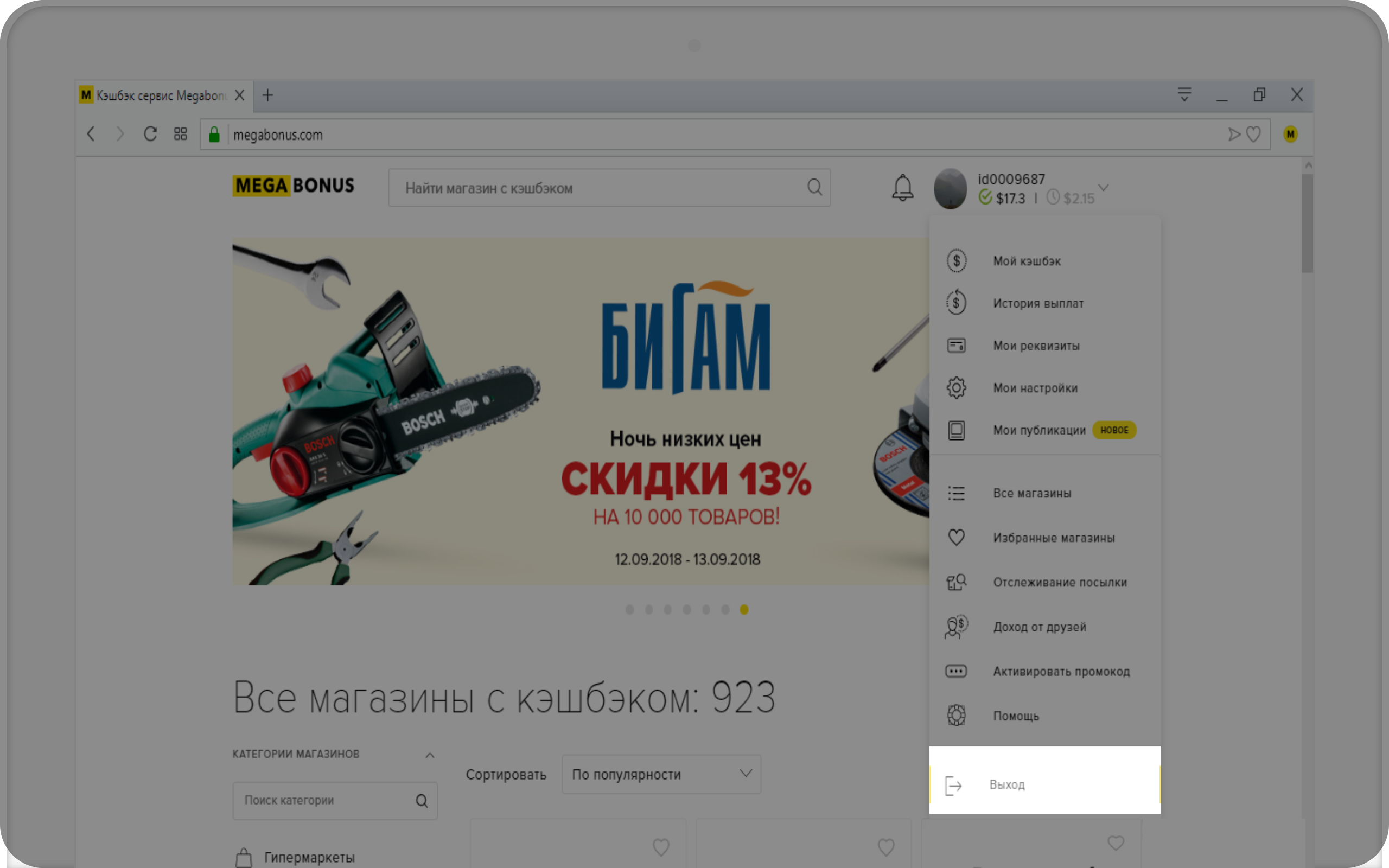
Task: Favorite the first store card heart
Action: (661, 847)
